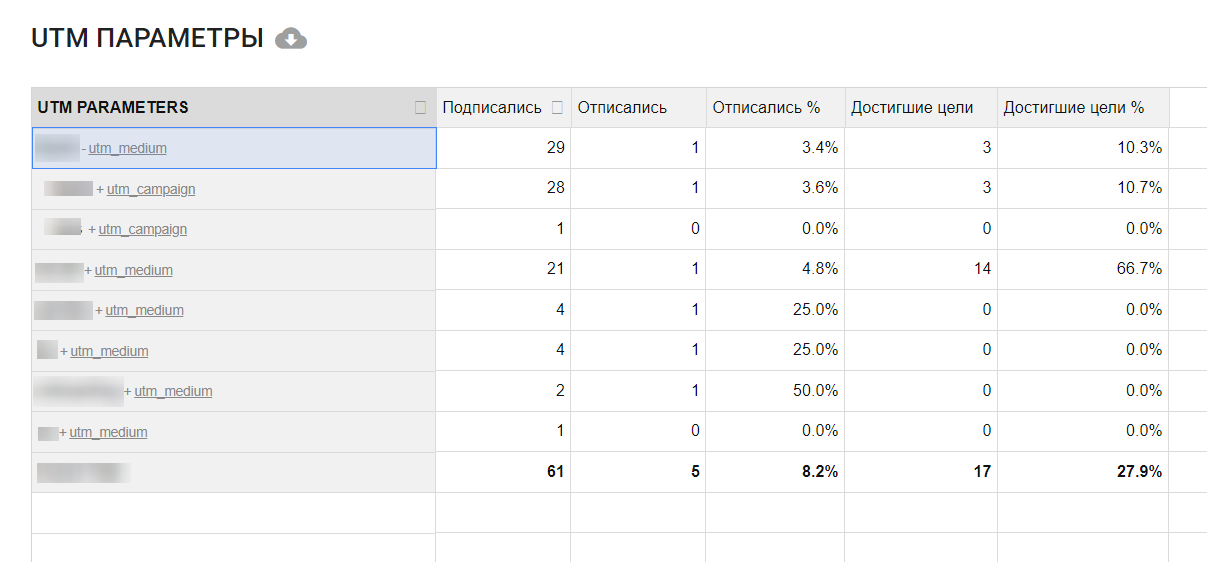
Task: Collapse the utm_medium row with 29 subscribers
Action: pyautogui.click(x=84, y=149)
